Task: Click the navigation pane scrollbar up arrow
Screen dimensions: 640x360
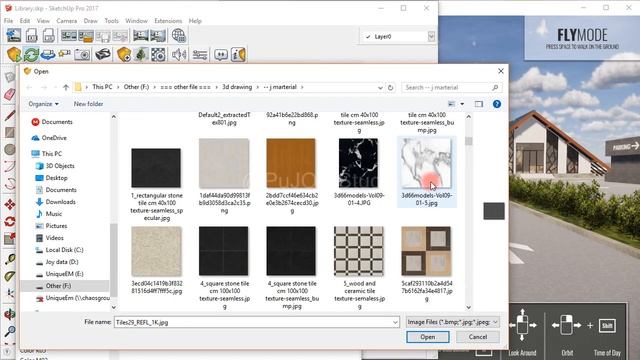Action: tap(114, 117)
